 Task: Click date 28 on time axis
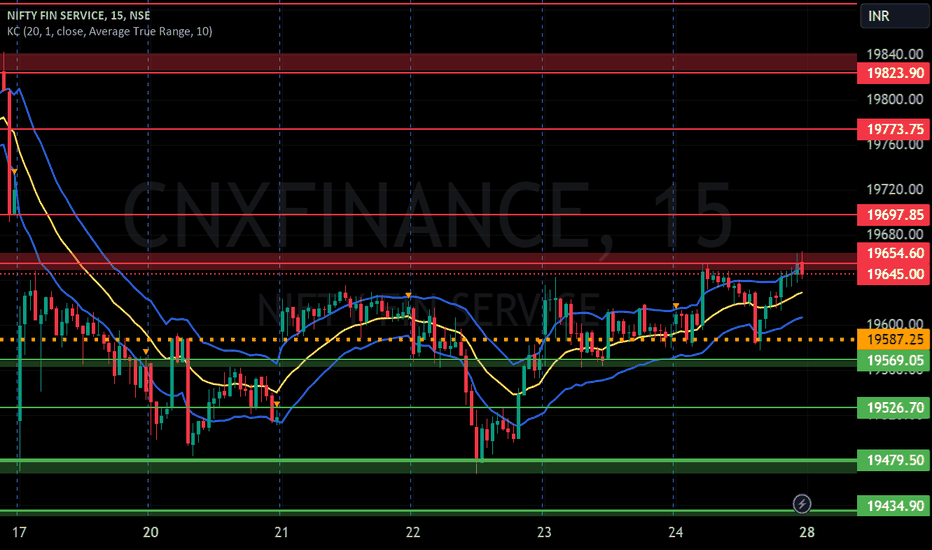click(807, 532)
